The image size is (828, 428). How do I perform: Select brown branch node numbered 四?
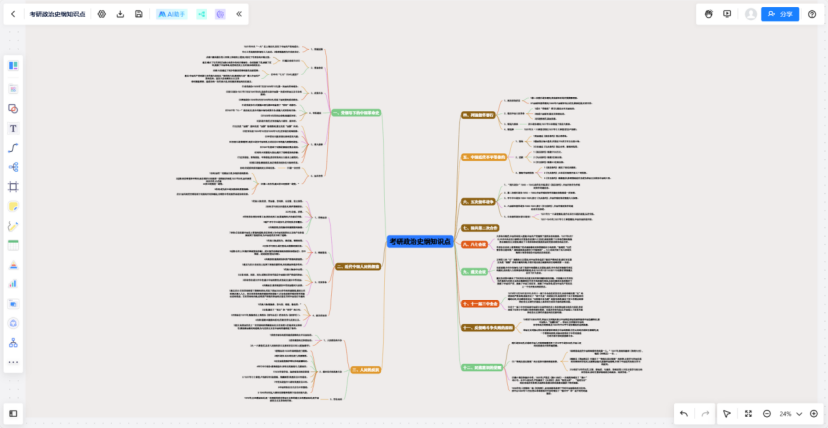pyautogui.click(x=478, y=115)
